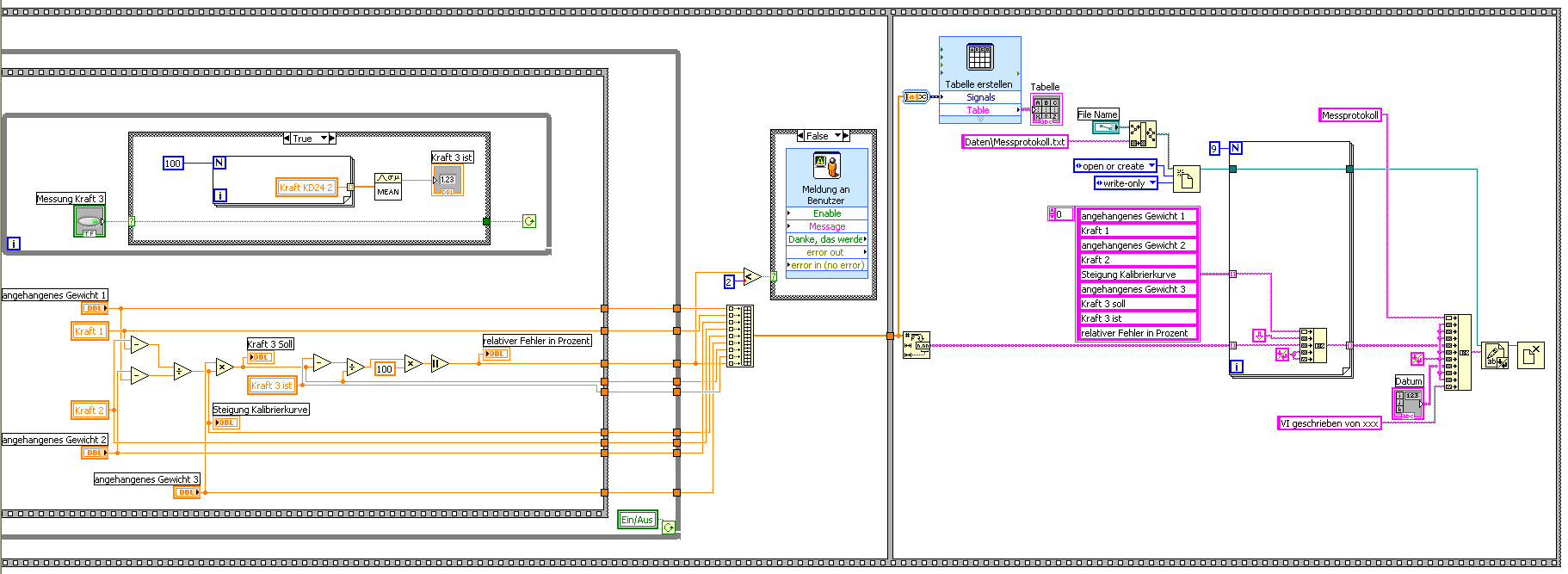Select array element 'Steigung Kalibrierkurve'
1568x574 pixels.
1138,275
